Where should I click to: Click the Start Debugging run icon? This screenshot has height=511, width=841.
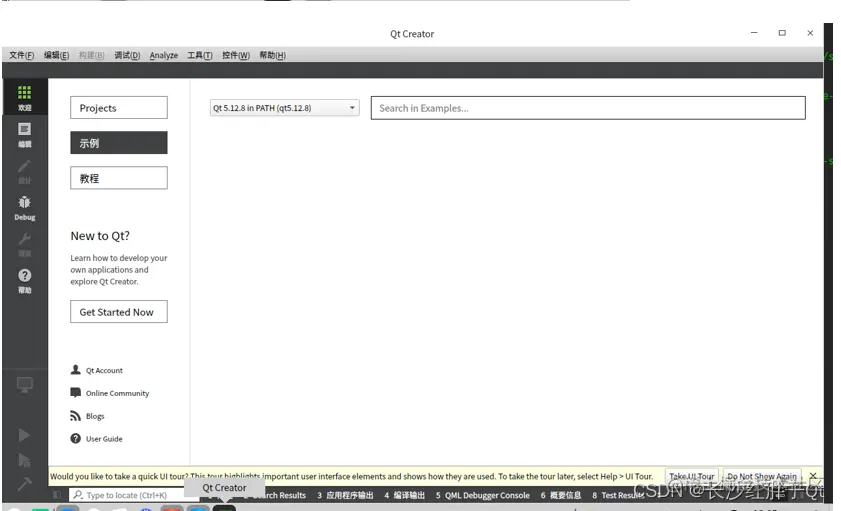pos(25,460)
